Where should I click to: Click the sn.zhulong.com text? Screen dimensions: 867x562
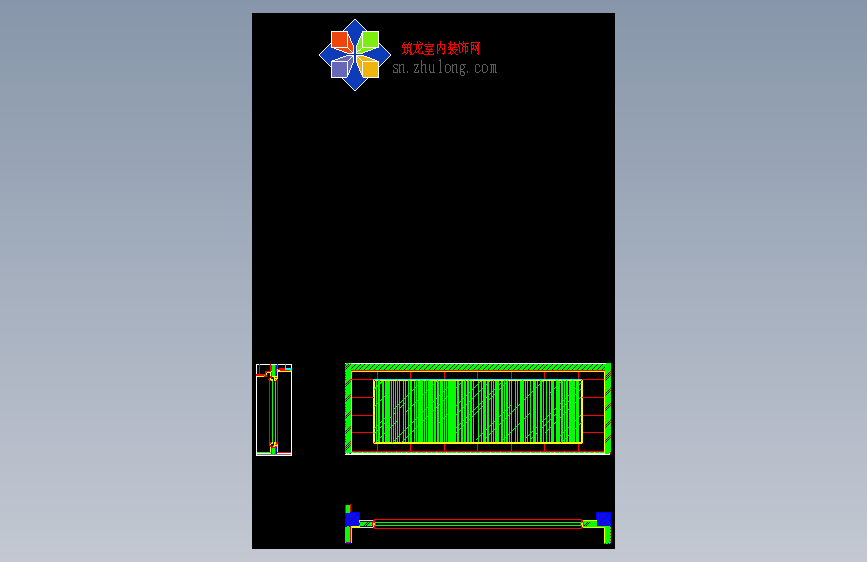click(445, 68)
